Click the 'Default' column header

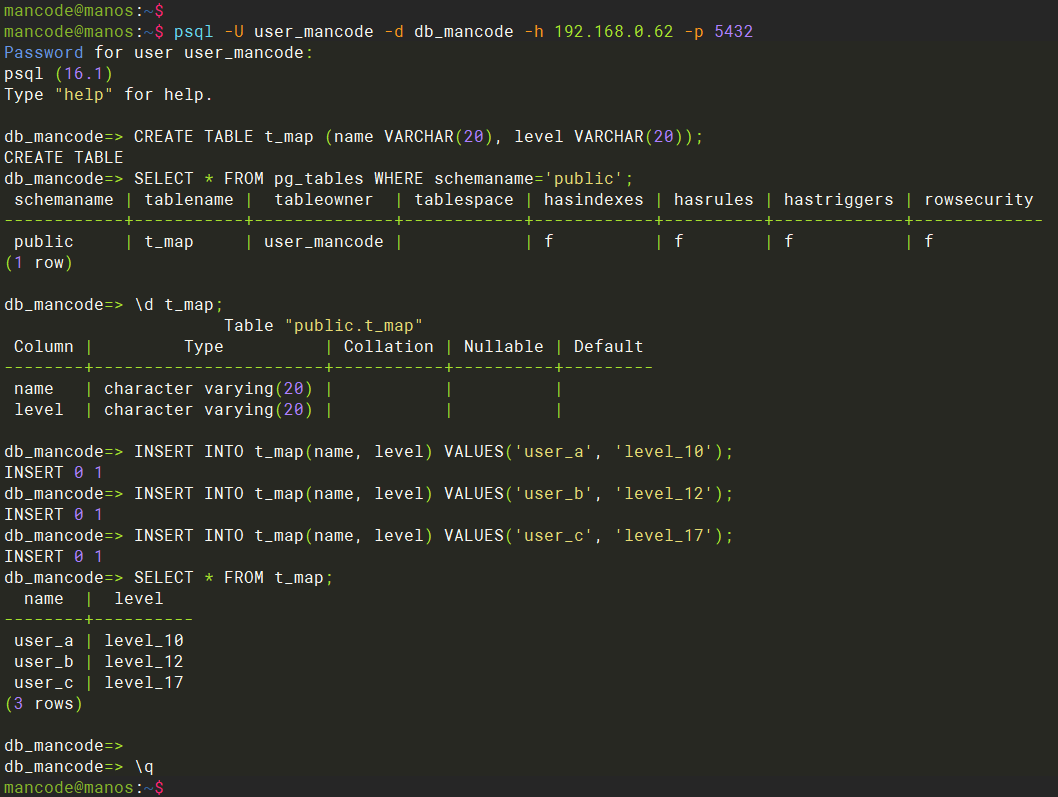coord(608,347)
